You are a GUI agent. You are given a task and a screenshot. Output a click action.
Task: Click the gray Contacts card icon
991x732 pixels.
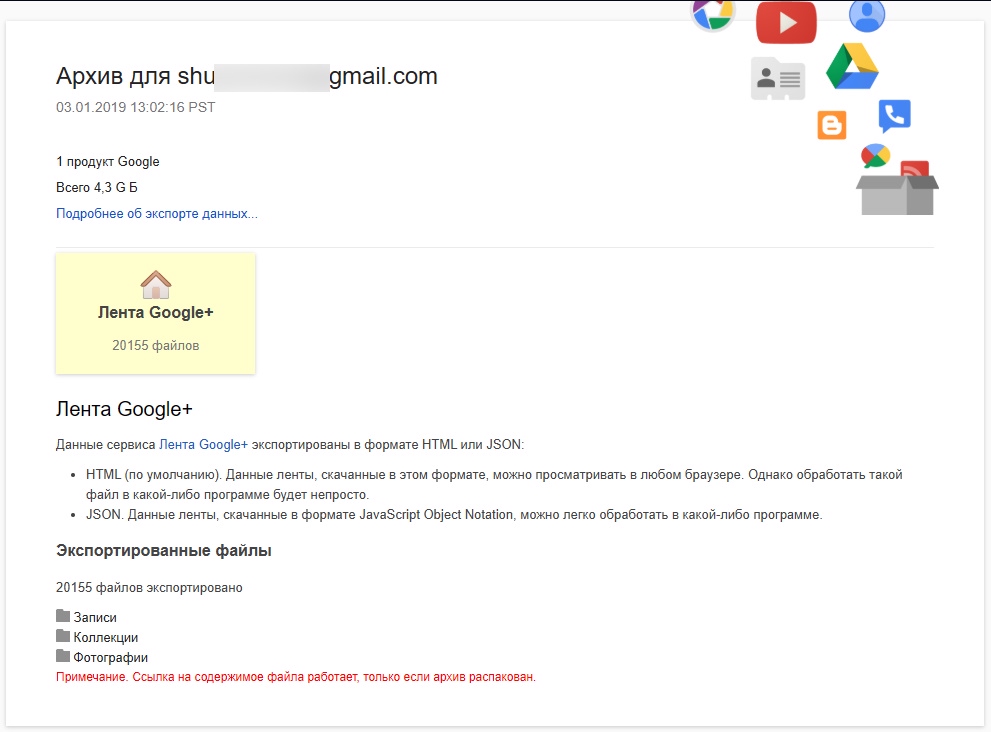pyautogui.click(x=778, y=79)
